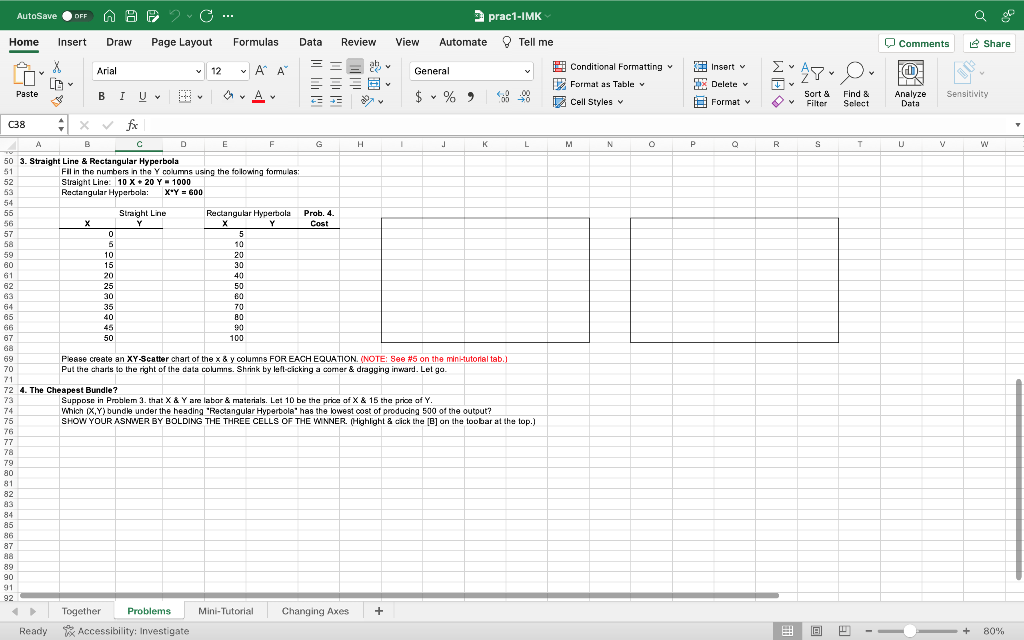
Task: Click the Format Painter brush
Action: (57, 101)
